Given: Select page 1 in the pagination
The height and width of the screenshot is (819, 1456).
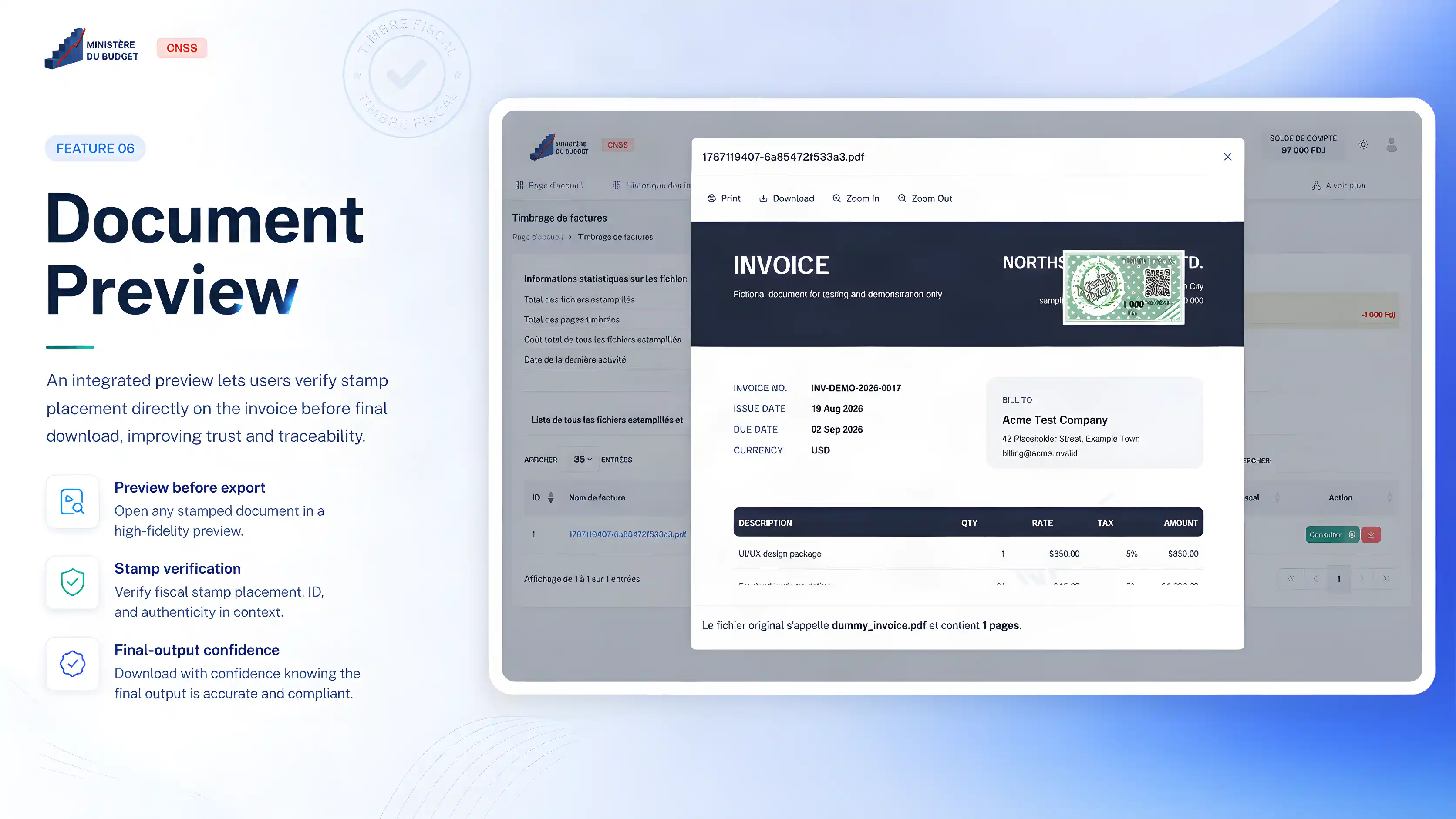Looking at the screenshot, I should [x=1339, y=578].
